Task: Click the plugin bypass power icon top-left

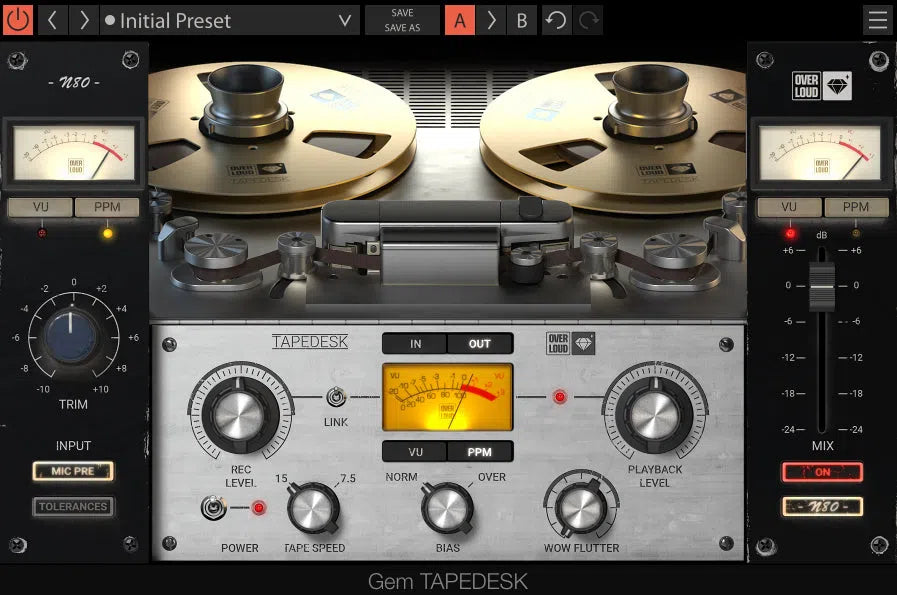Action: pos(18,20)
